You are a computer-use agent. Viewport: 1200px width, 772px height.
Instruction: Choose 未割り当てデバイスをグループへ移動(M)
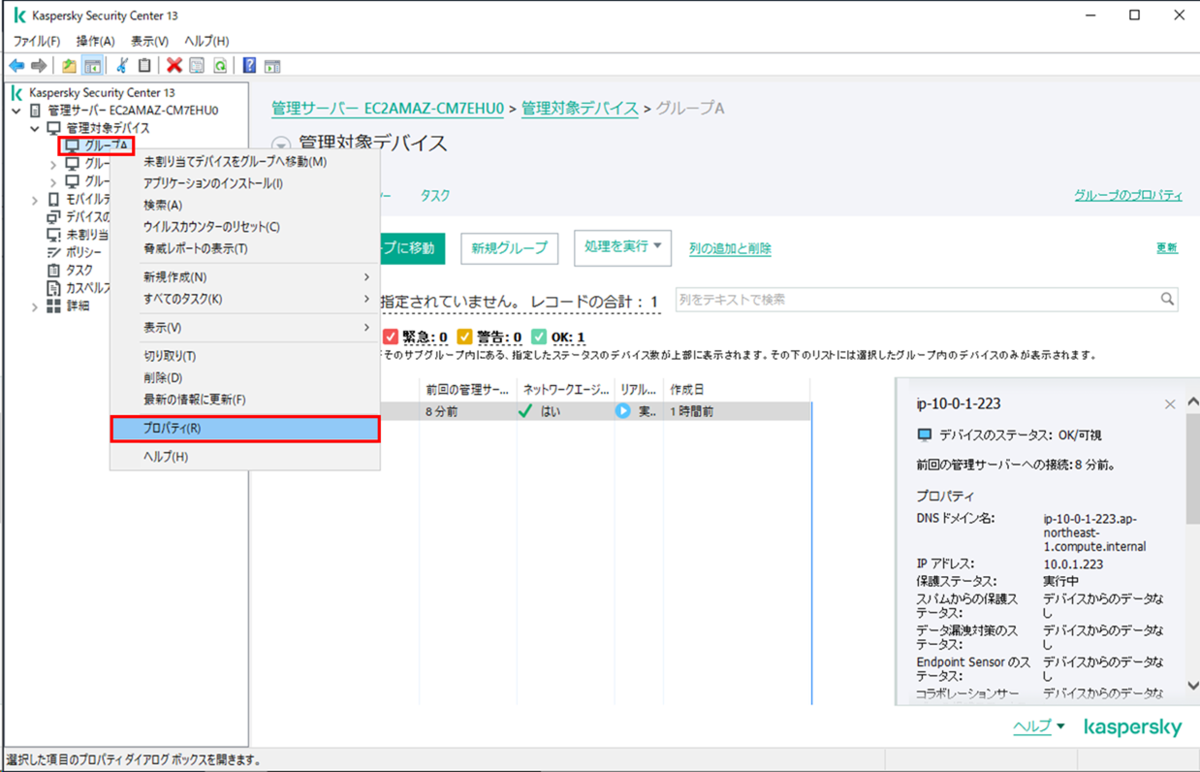(x=245, y=162)
